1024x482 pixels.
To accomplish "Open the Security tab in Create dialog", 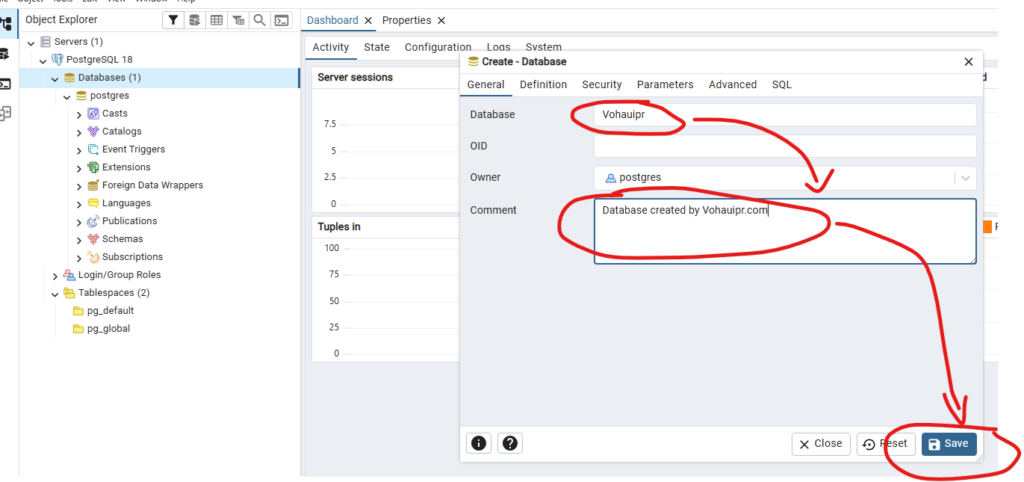I will coord(601,85).
